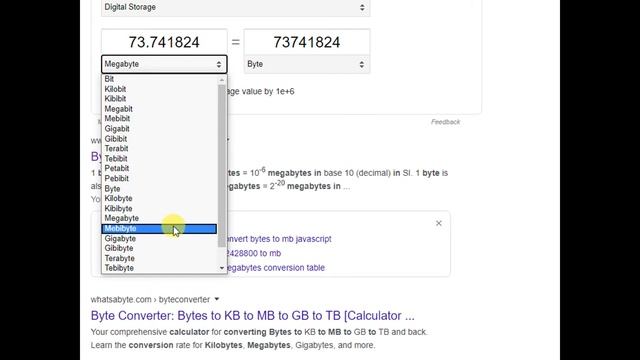Image resolution: width=640 pixels, height=360 pixels.
Task: Choose Petabit from the list
Action: pyautogui.click(x=160, y=169)
